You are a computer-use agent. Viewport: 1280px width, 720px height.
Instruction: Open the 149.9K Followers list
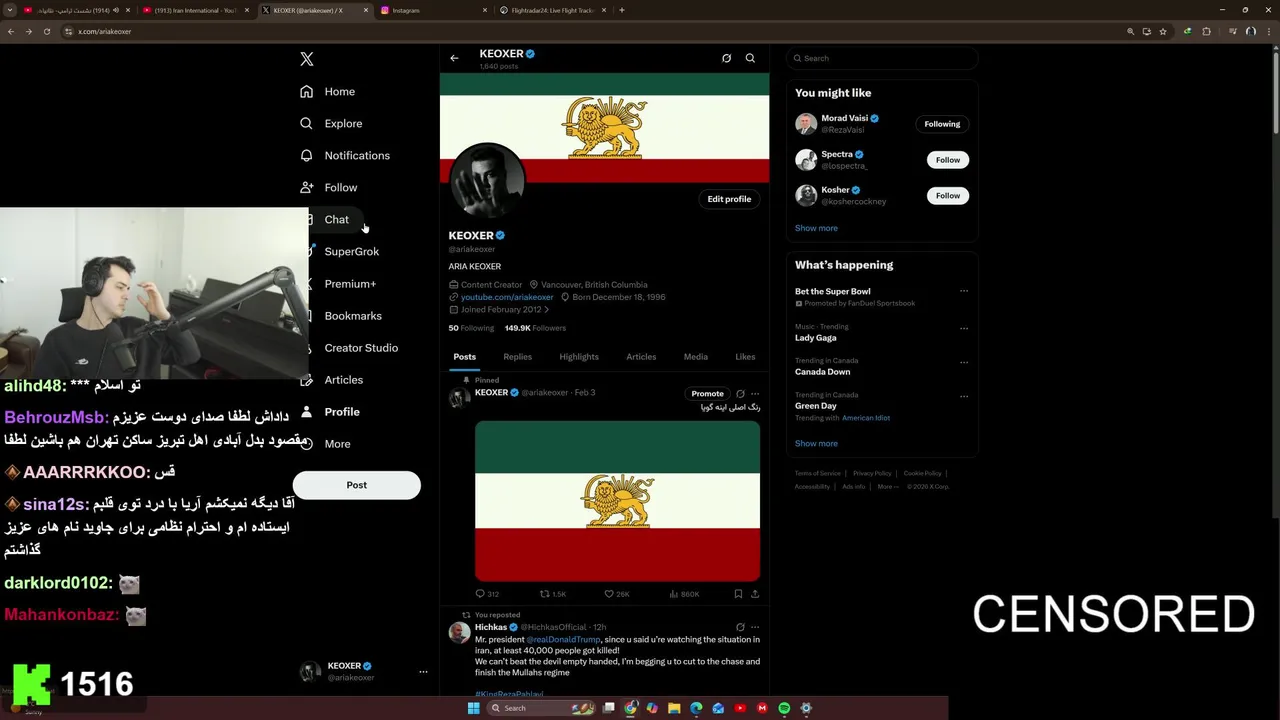coord(535,328)
